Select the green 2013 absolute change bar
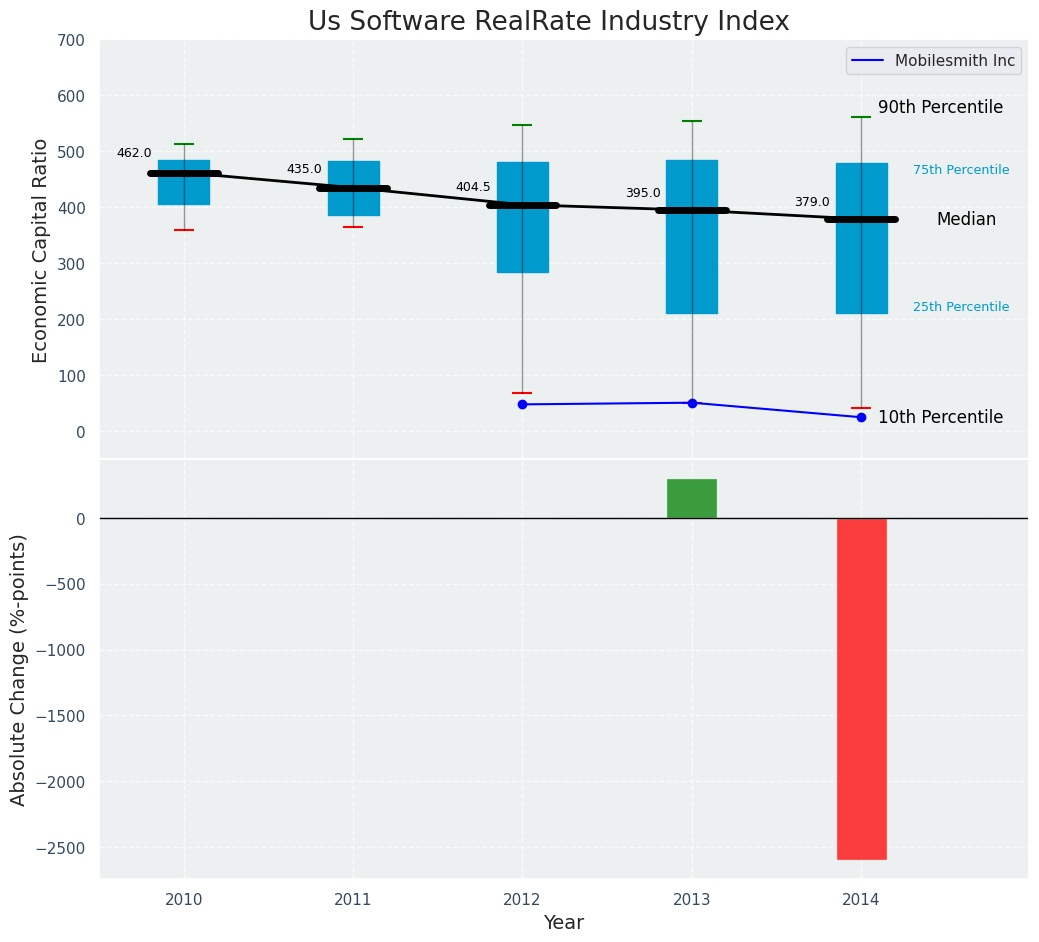This screenshot has width=1039, height=942. click(692, 499)
